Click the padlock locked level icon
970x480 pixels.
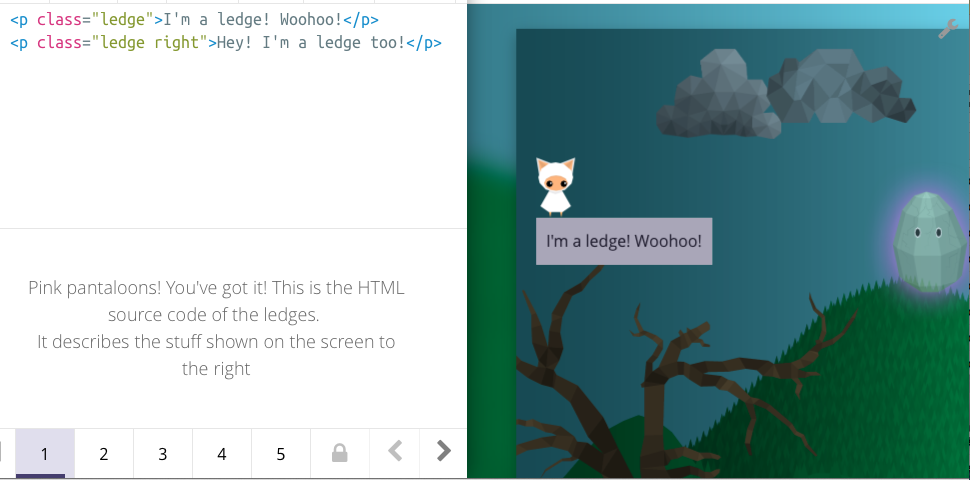(x=340, y=453)
